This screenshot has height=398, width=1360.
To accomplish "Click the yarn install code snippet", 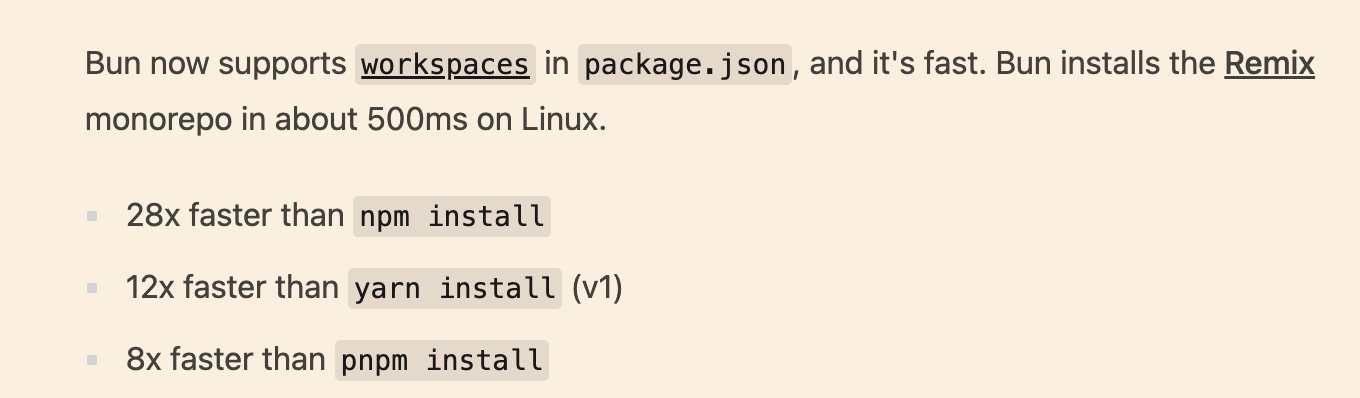I will [x=455, y=288].
